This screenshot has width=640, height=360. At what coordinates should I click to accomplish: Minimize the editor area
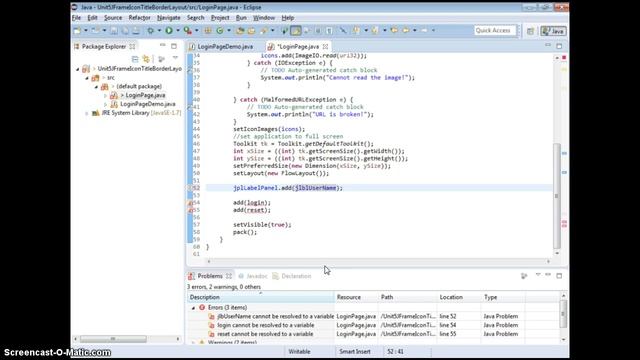pyautogui.click(x=548, y=46)
